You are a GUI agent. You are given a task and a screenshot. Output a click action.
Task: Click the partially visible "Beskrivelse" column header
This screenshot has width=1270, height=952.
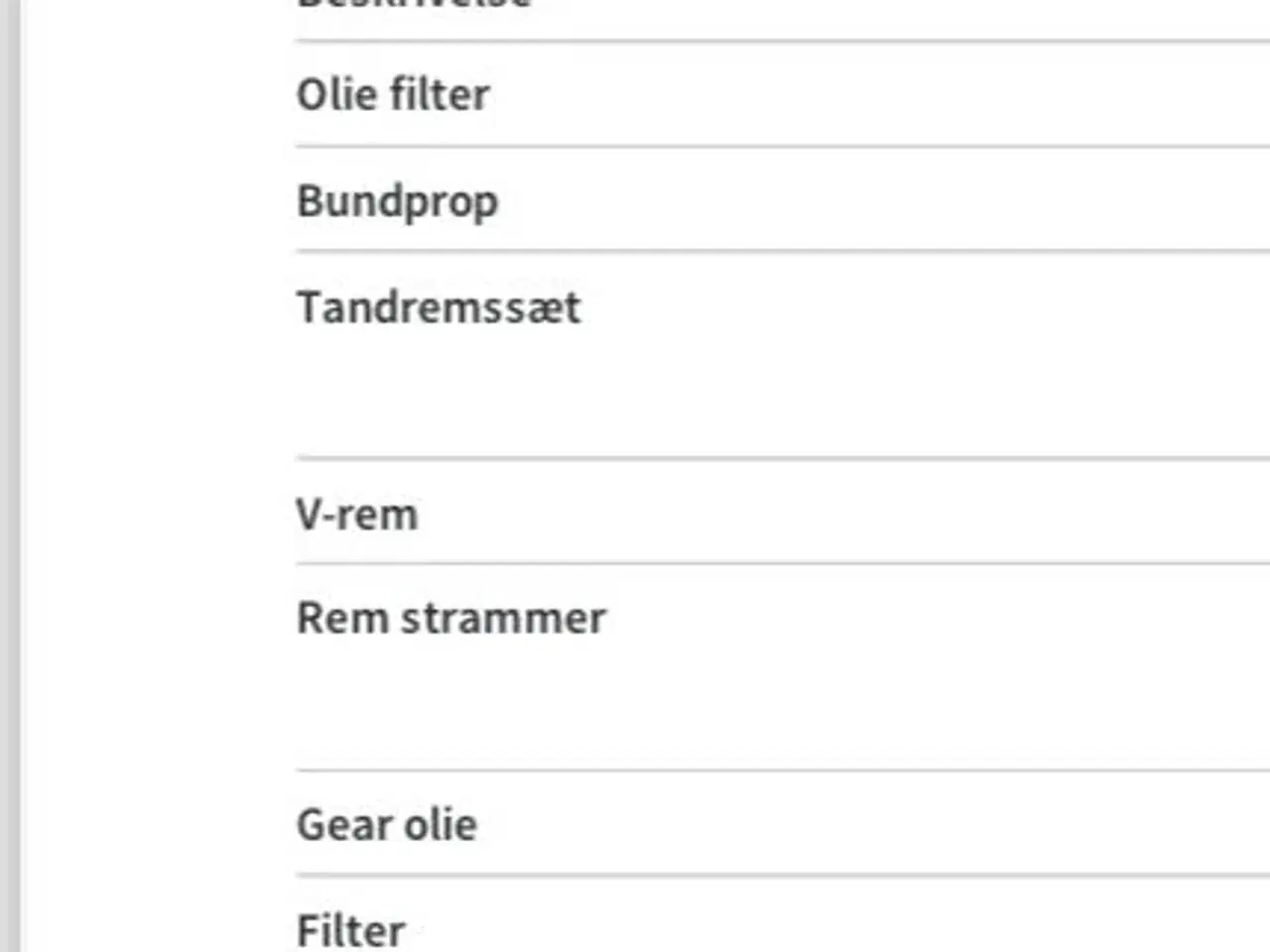pyautogui.click(x=415, y=5)
